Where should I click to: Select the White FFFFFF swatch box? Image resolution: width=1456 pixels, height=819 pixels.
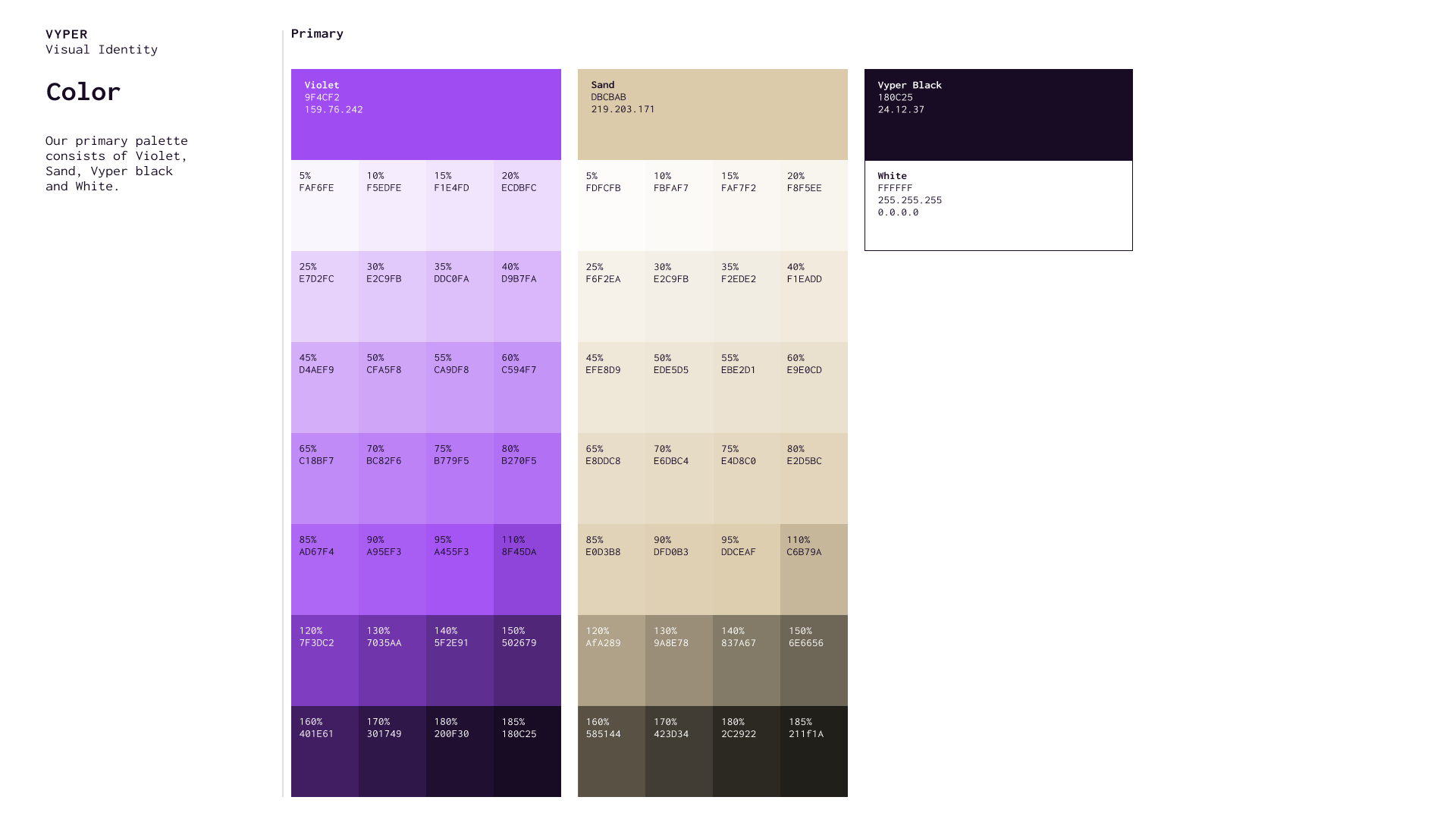[x=998, y=206]
